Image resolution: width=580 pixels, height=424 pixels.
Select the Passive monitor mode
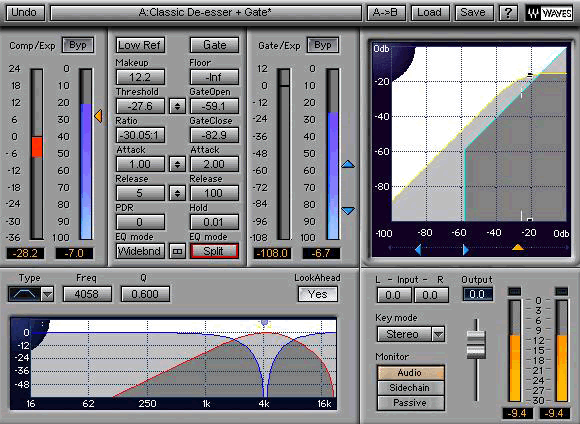point(411,403)
